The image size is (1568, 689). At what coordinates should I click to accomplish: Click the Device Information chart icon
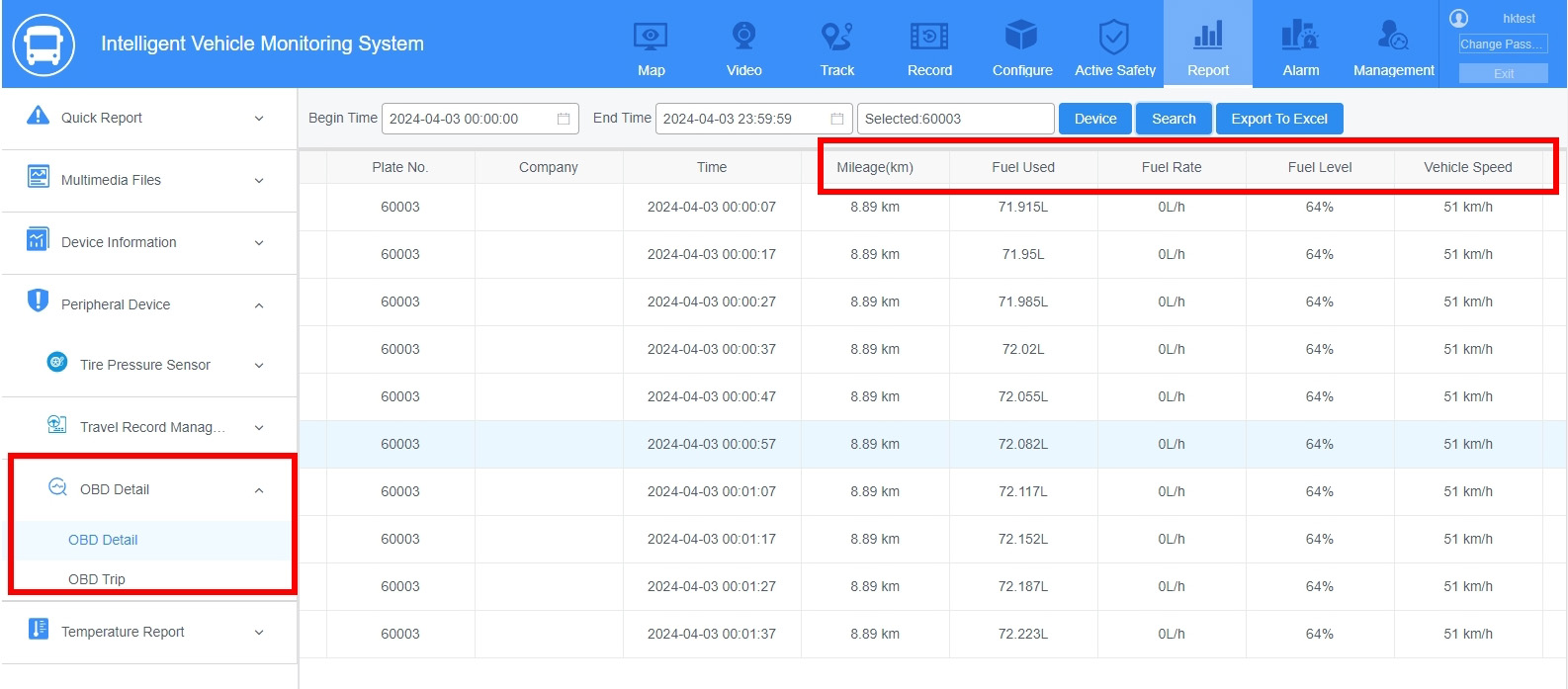coord(38,239)
